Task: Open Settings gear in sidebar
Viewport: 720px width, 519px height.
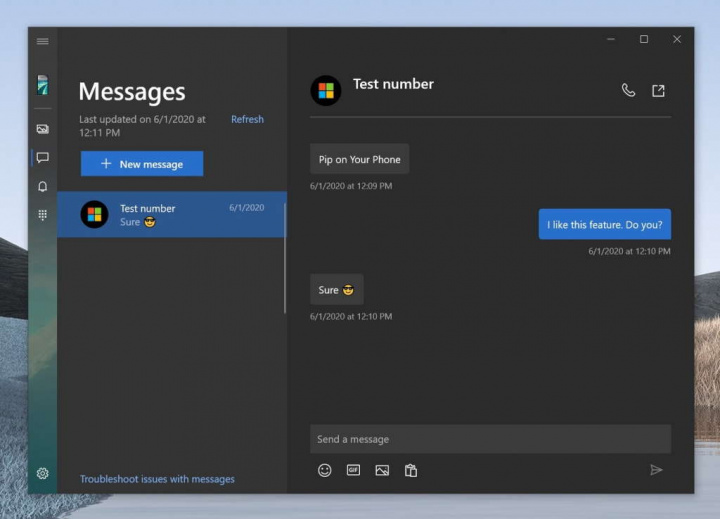Action: pos(42,473)
